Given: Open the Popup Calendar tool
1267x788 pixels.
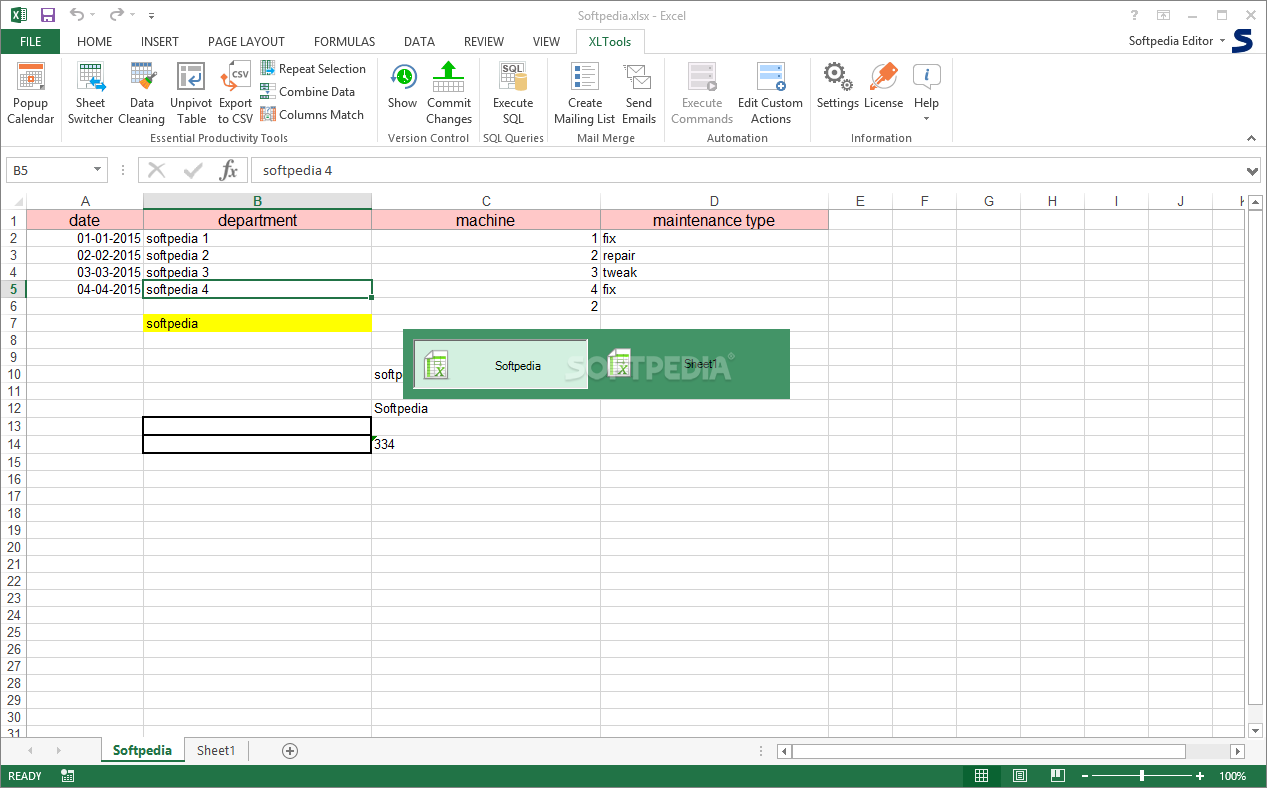Looking at the screenshot, I should [31, 93].
